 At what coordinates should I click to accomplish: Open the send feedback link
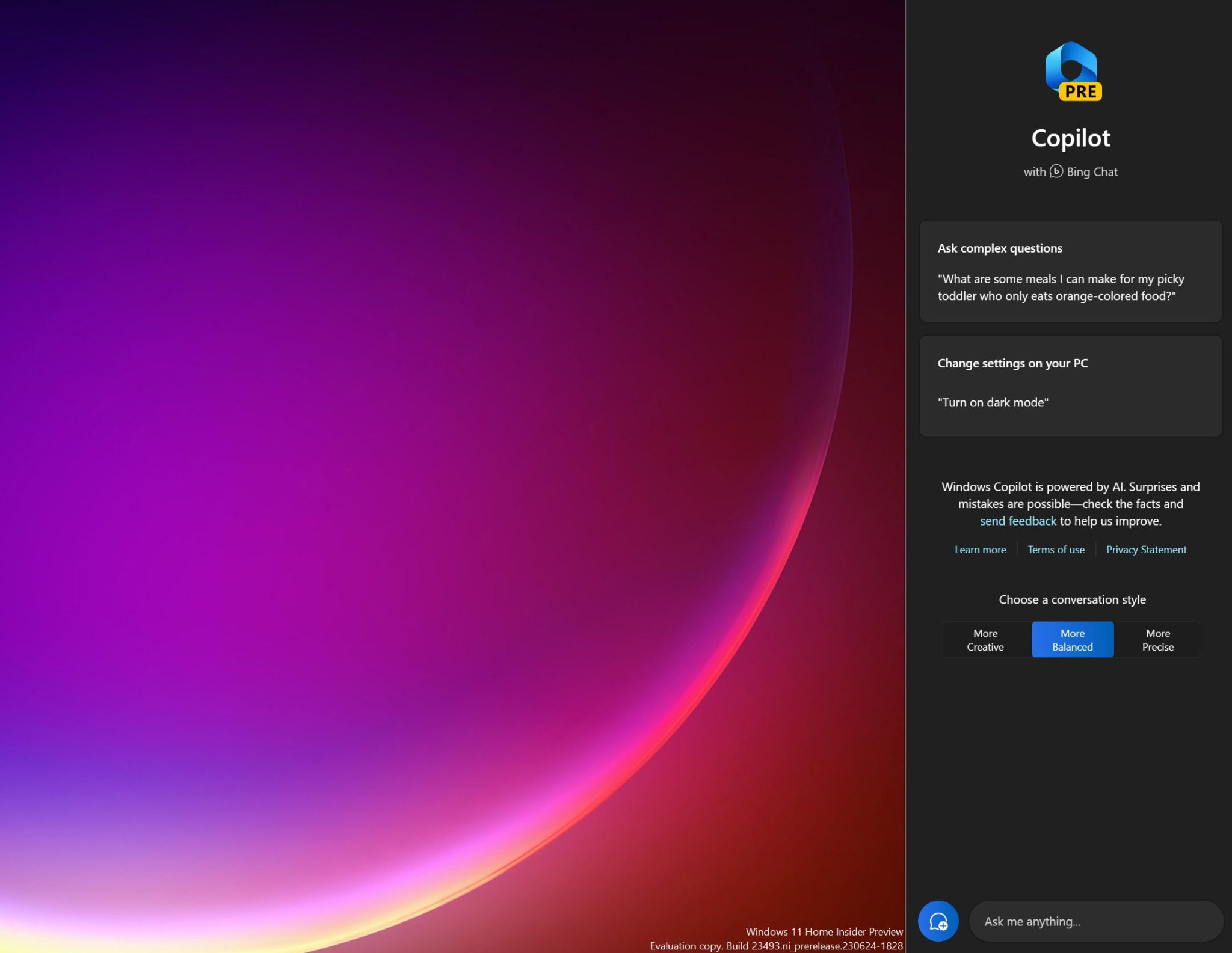click(x=1018, y=521)
